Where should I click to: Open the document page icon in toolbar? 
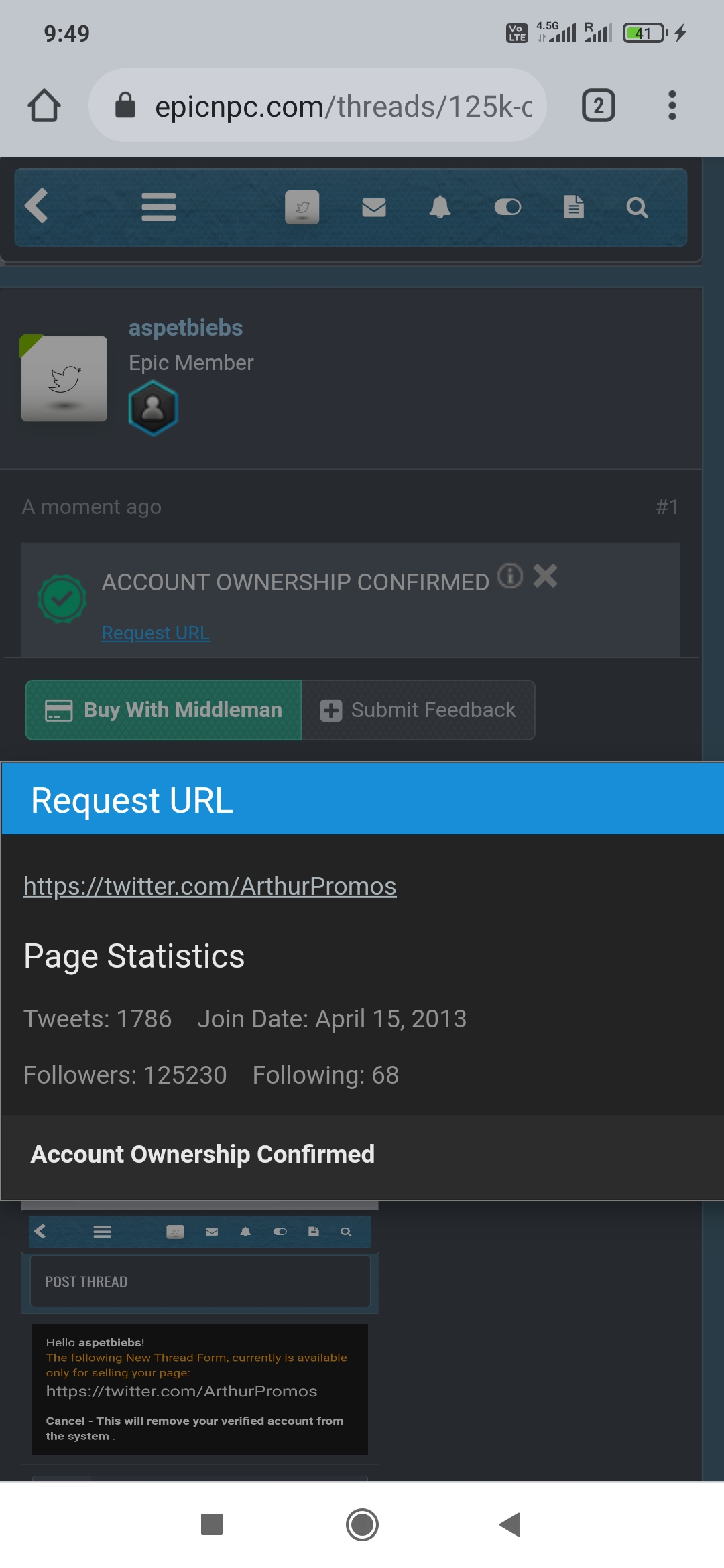[574, 207]
